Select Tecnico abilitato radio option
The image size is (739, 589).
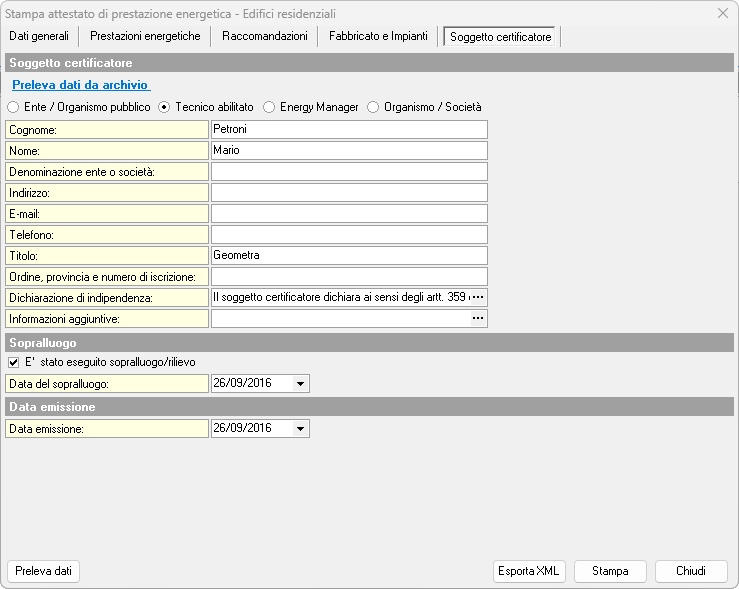[x=164, y=107]
